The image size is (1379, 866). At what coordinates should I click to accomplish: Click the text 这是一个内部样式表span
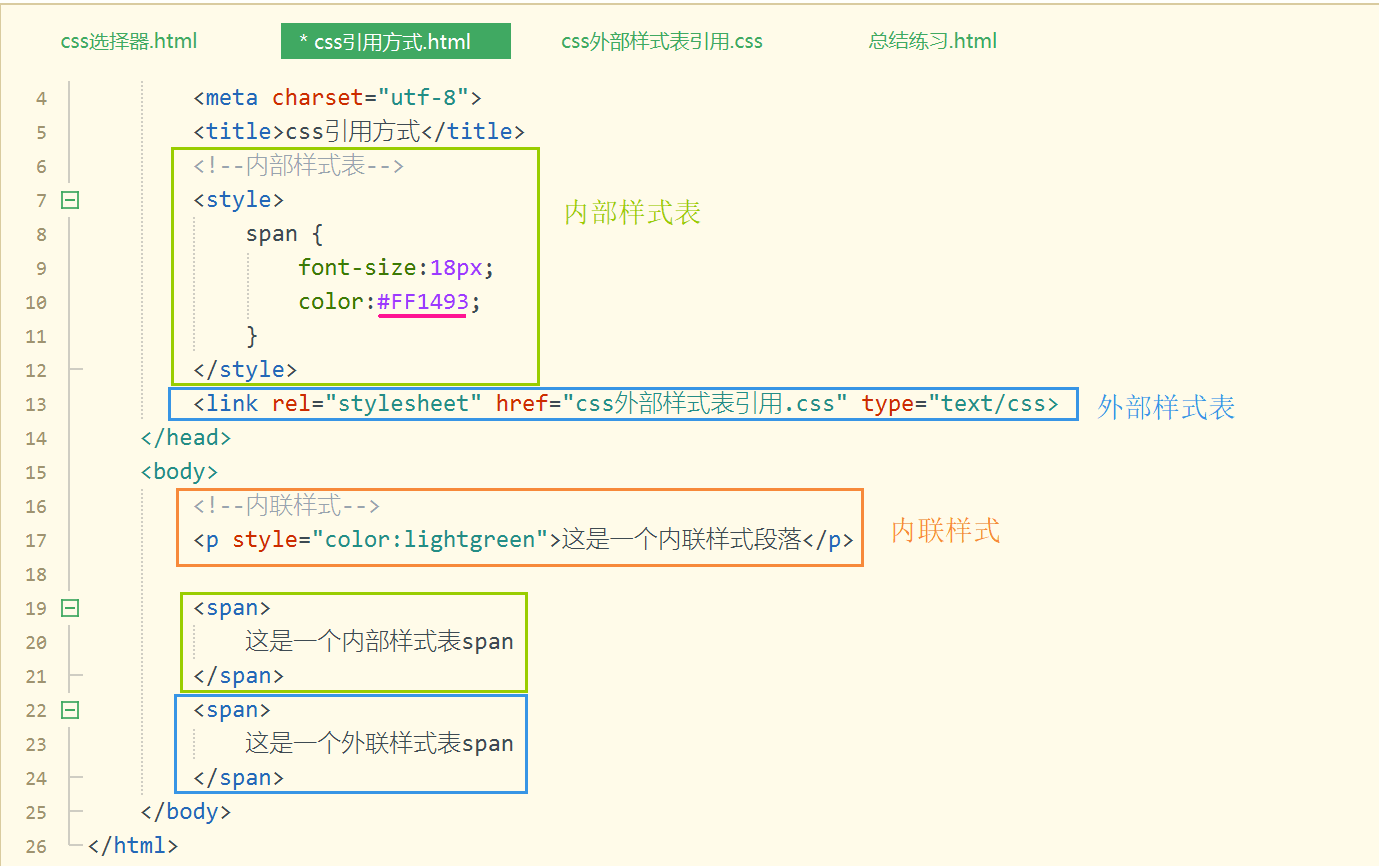coord(380,641)
